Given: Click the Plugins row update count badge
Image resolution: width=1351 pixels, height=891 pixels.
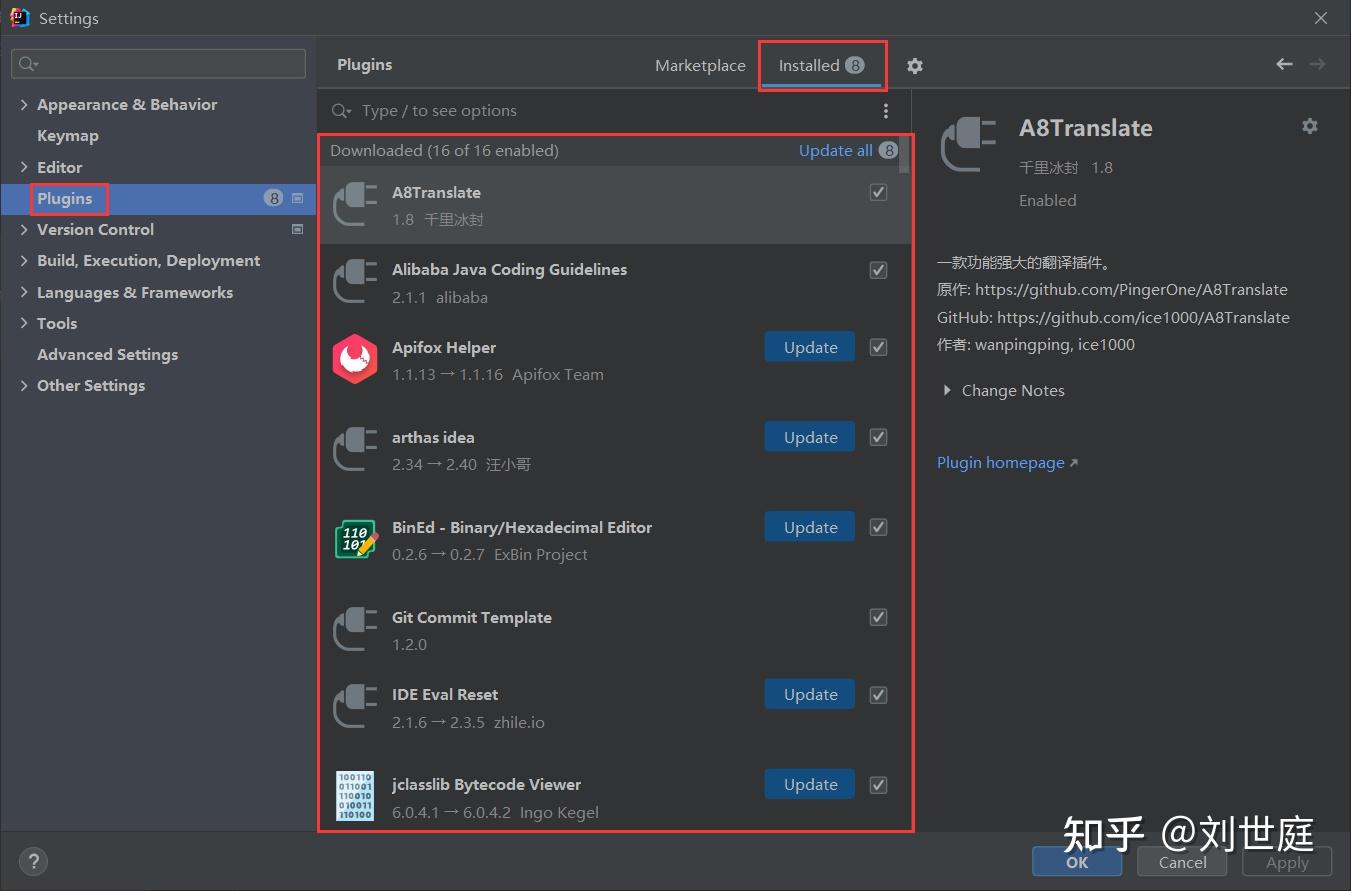Looking at the screenshot, I should pos(273,198).
